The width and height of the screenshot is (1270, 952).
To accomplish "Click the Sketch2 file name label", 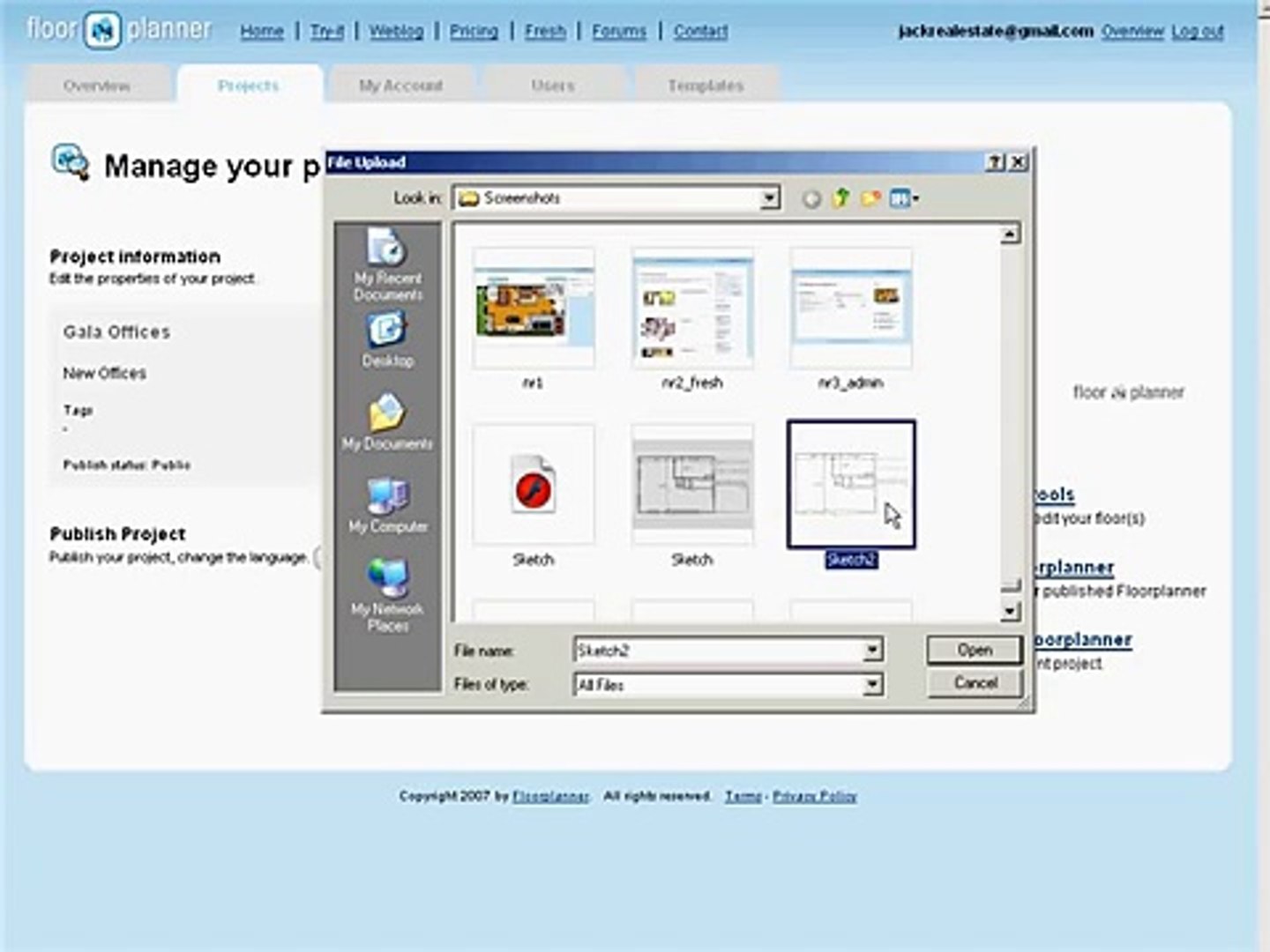I will click(851, 560).
